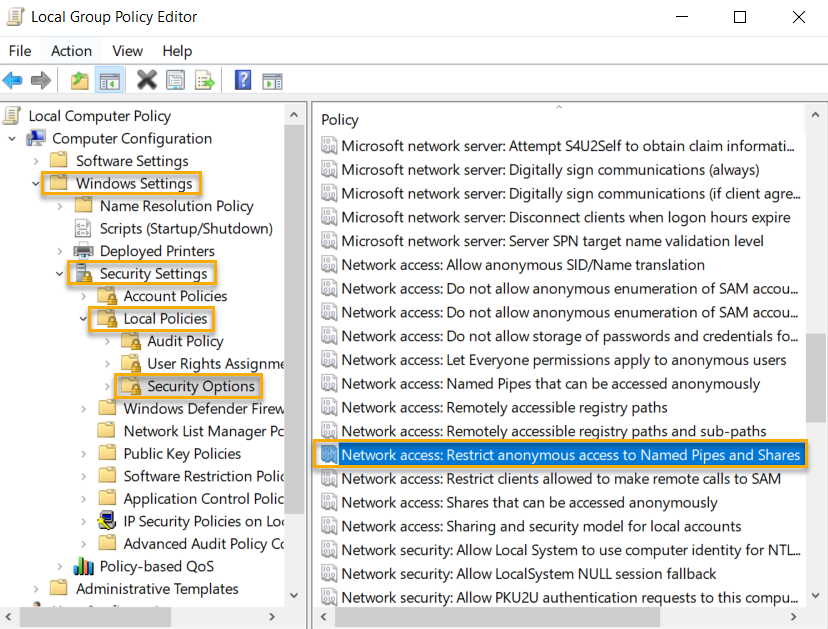Open the Action menu

(x=70, y=51)
